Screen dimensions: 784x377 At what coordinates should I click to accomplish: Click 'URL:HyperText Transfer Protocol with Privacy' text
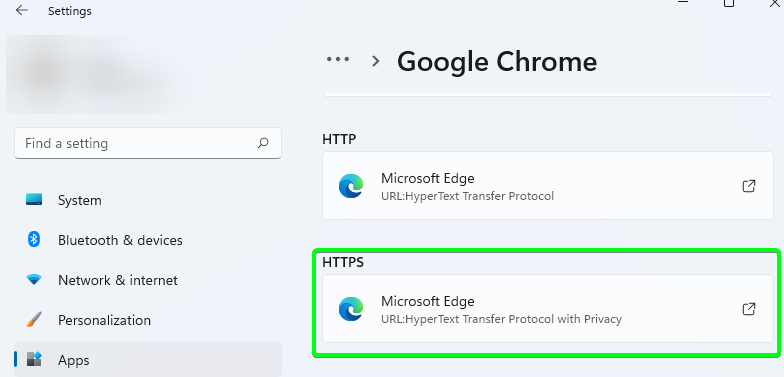(502, 319)
